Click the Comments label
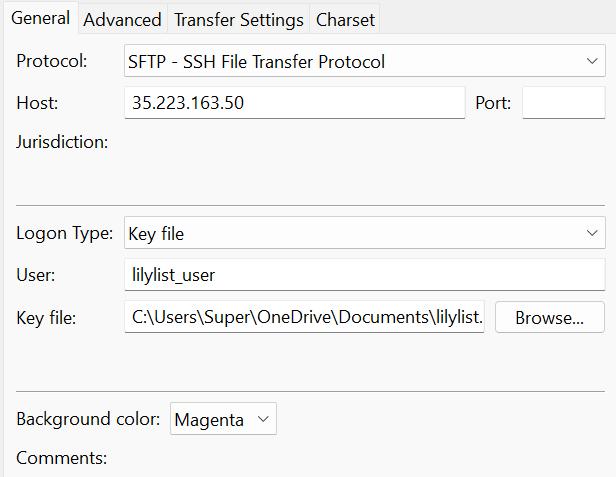Image resolution: width=616 pixels, height=477 pixels. coord(61,459)
